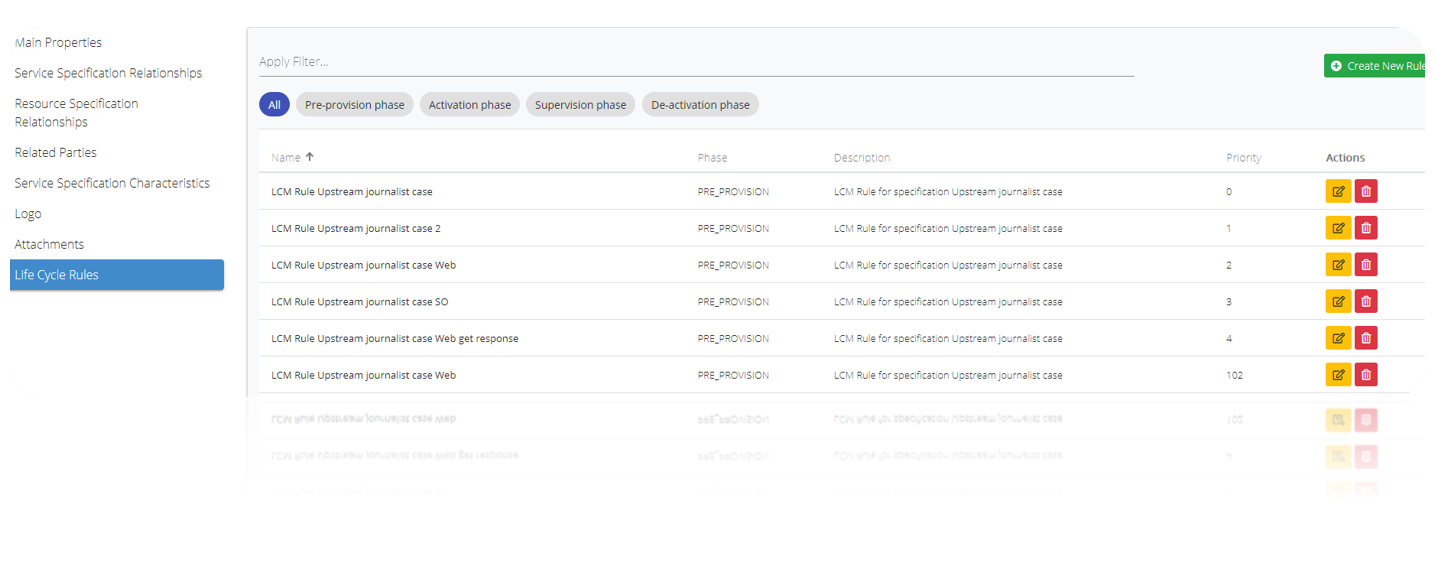The image size is (1434, 570).
Task: Edit the rule with priority 0
Action: pyautogui.click(x=1337, y=191)
